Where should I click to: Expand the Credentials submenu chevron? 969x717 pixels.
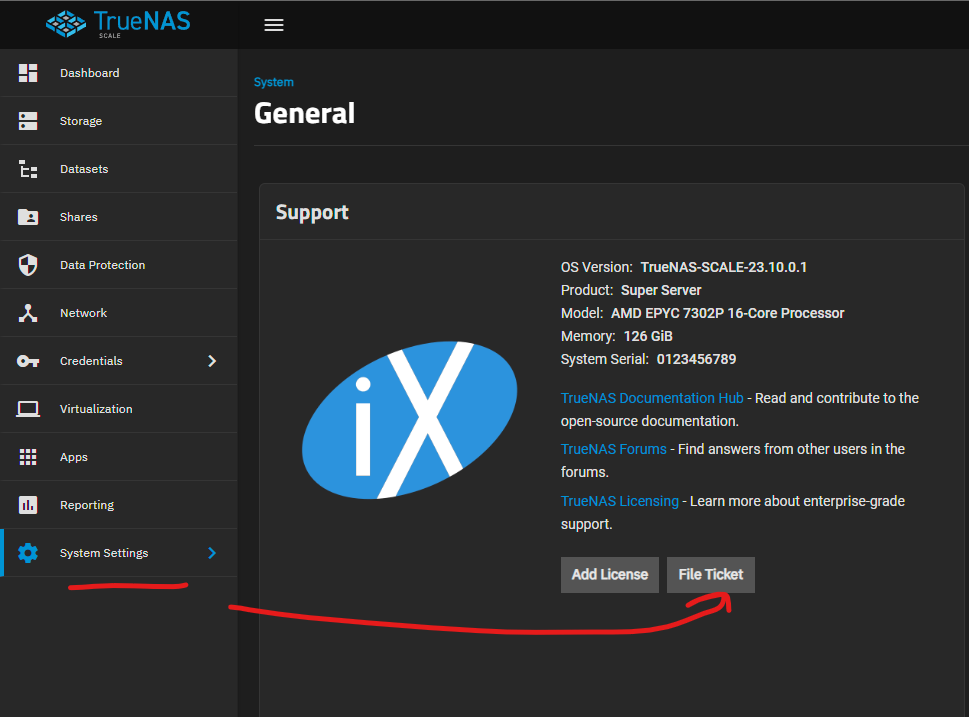[212, 361]
